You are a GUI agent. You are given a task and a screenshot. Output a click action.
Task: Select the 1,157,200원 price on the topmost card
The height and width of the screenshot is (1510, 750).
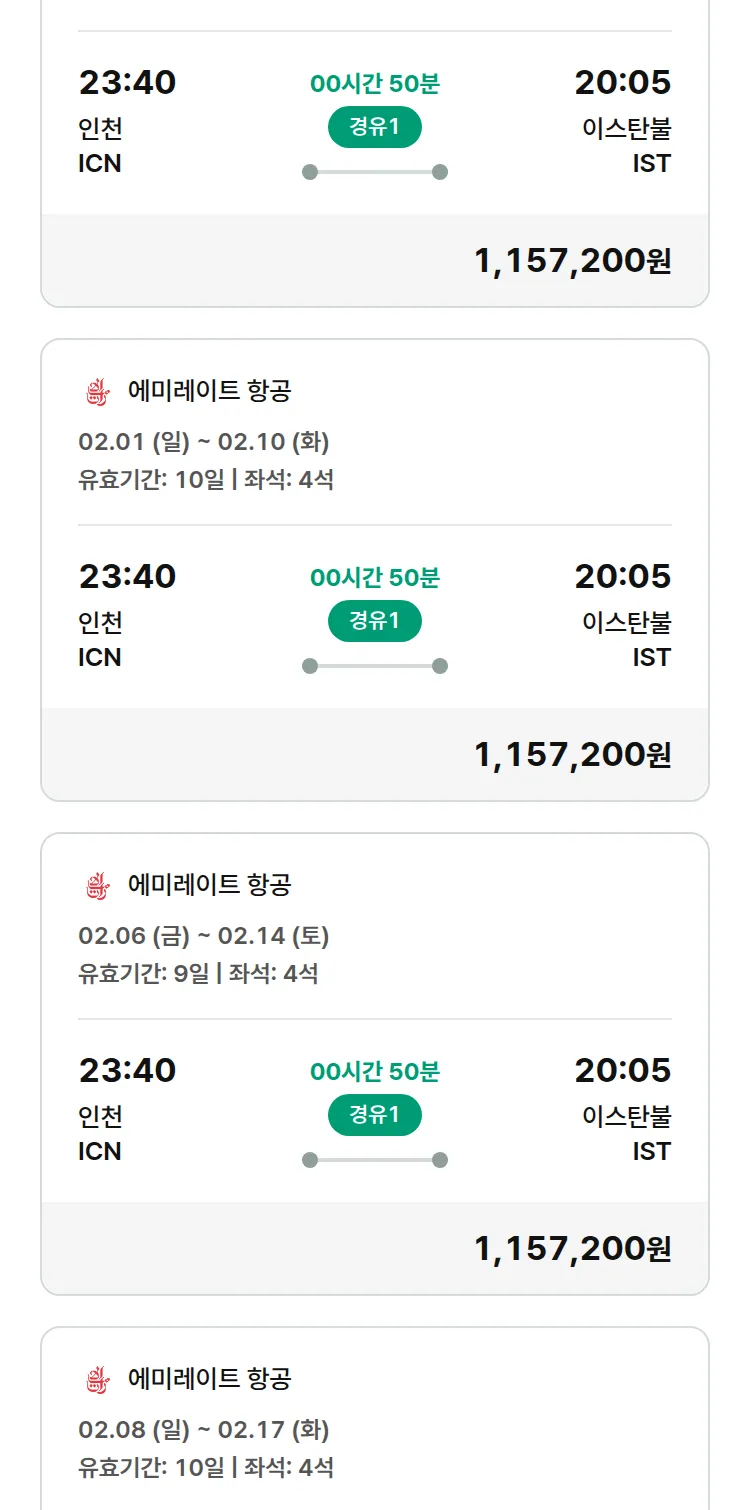tap(572, 261)
